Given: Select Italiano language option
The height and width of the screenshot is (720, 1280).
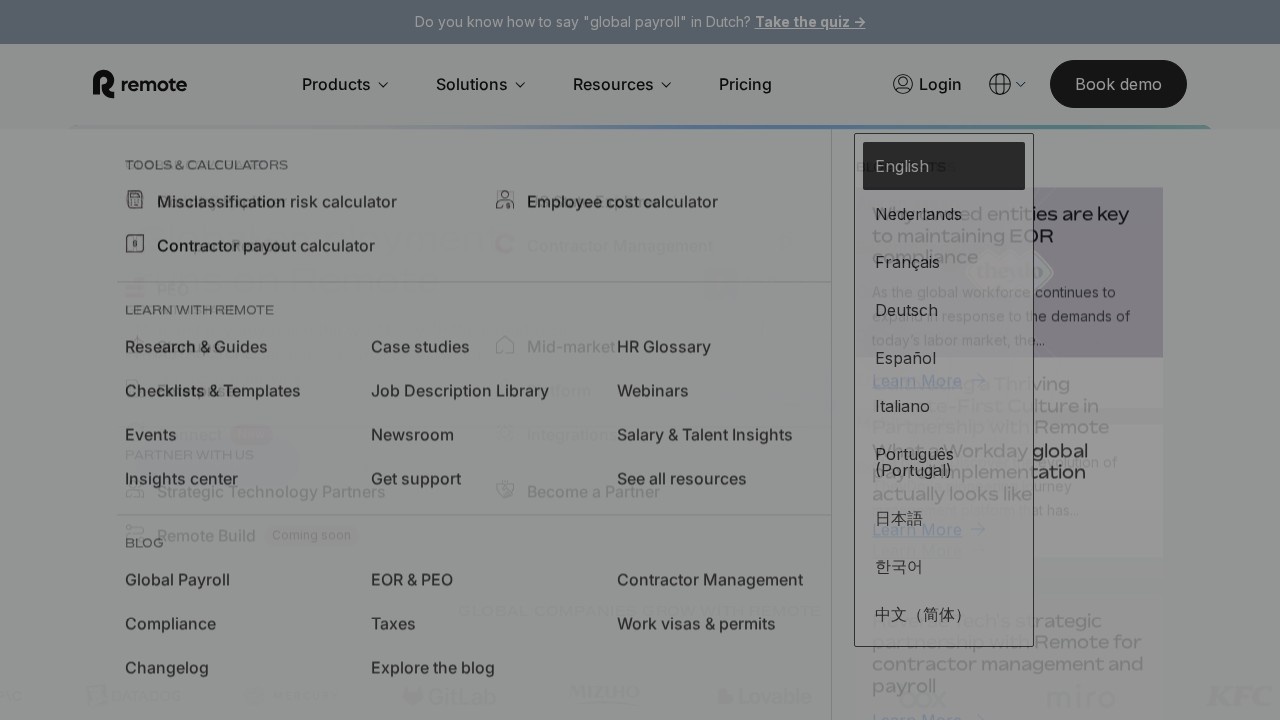Looking at the screenshot, I should 944,406.
